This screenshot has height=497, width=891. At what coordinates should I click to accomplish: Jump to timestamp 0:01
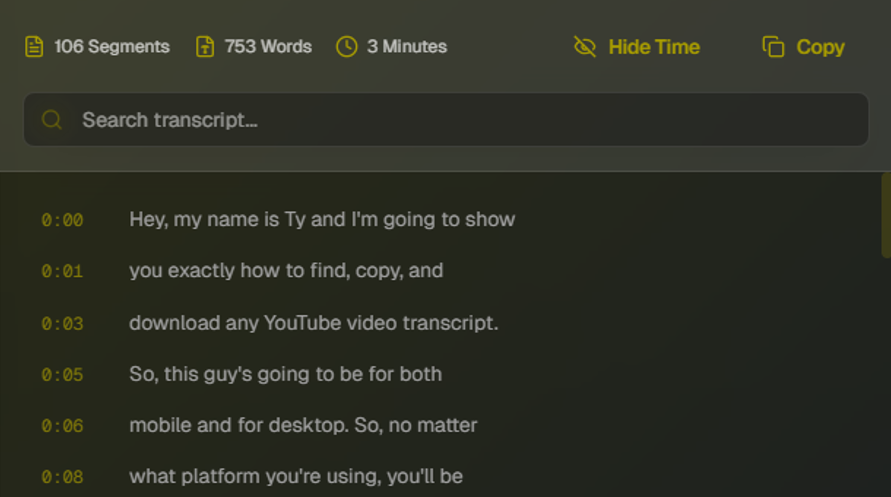click(x=62, y=271)
